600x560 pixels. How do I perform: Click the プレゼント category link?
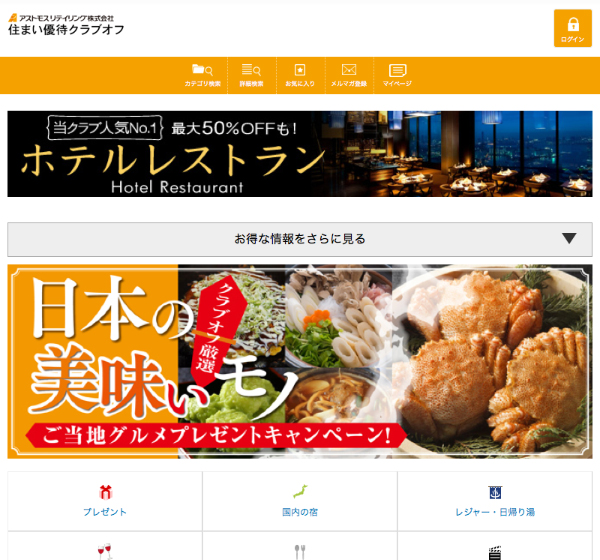(105, 512)
